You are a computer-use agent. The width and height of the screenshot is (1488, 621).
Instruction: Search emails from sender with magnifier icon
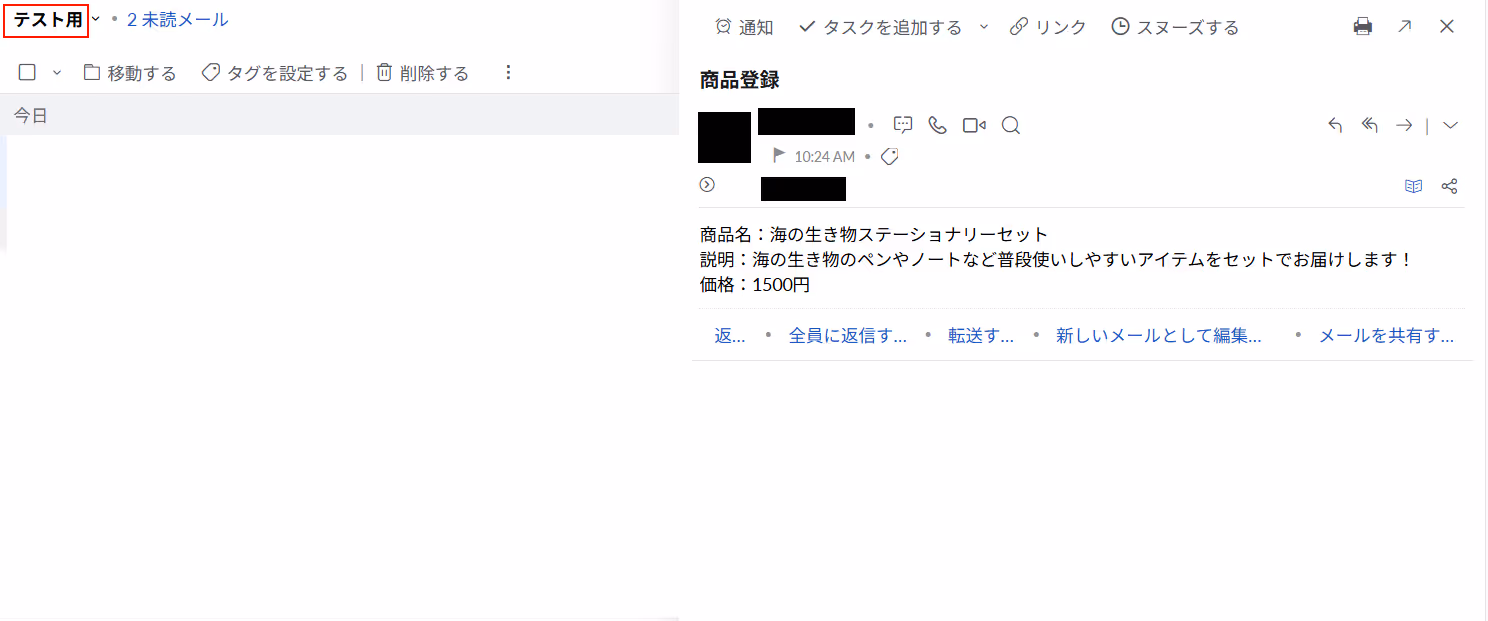click(1010, 125)
